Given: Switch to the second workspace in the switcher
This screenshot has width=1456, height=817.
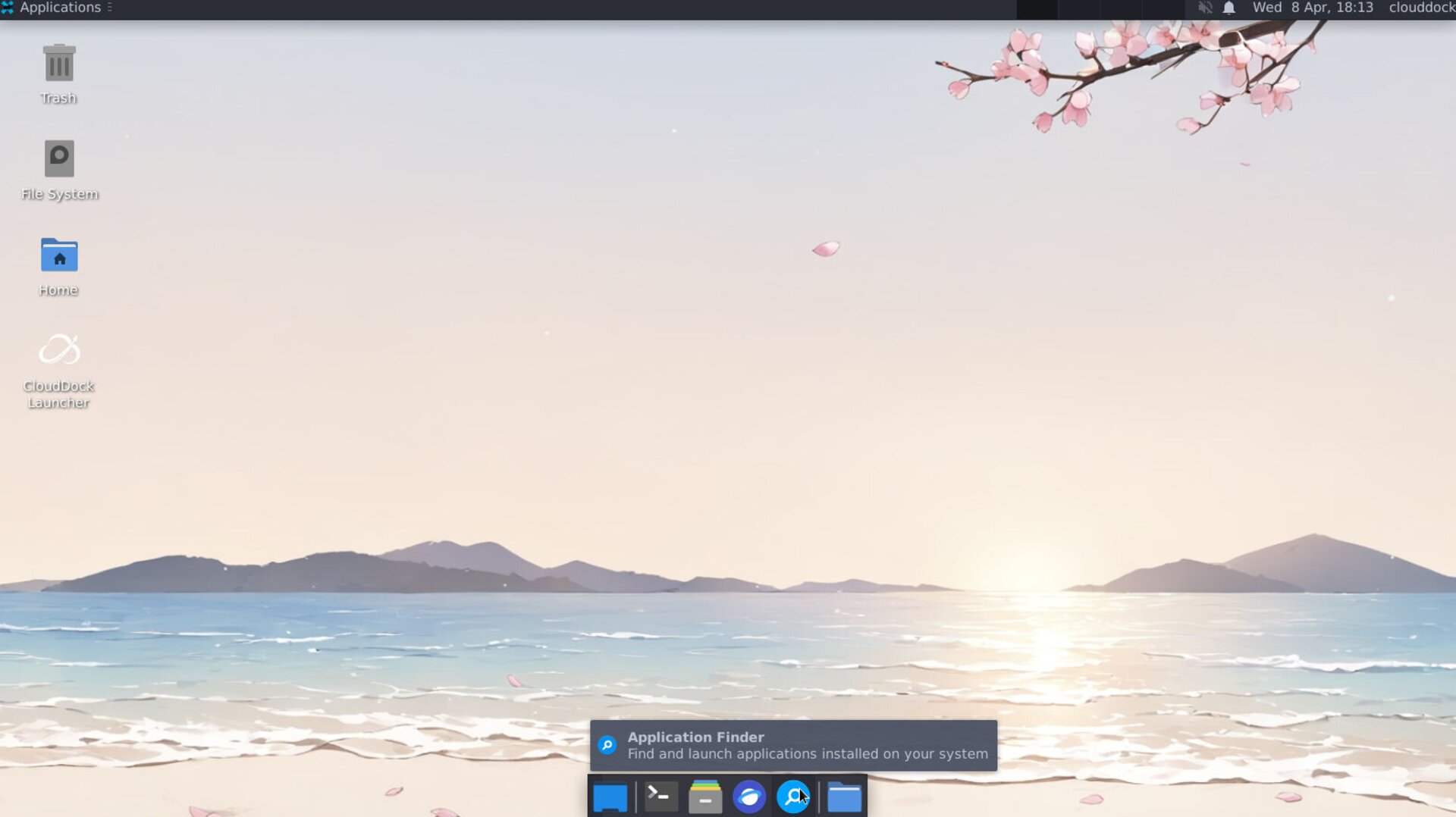Looking at the screenshot, I should coord(1078,9).
